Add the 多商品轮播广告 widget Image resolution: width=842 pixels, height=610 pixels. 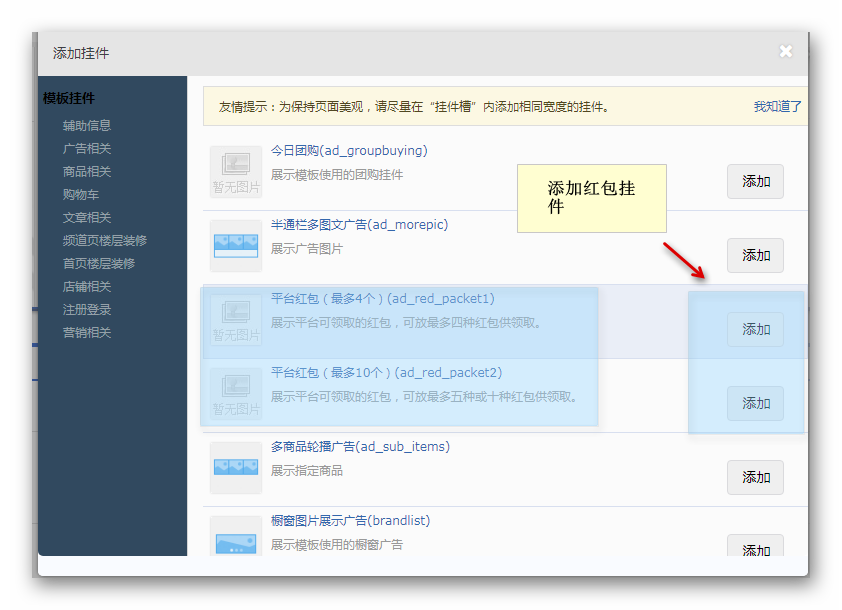click(x=755, y=477)
